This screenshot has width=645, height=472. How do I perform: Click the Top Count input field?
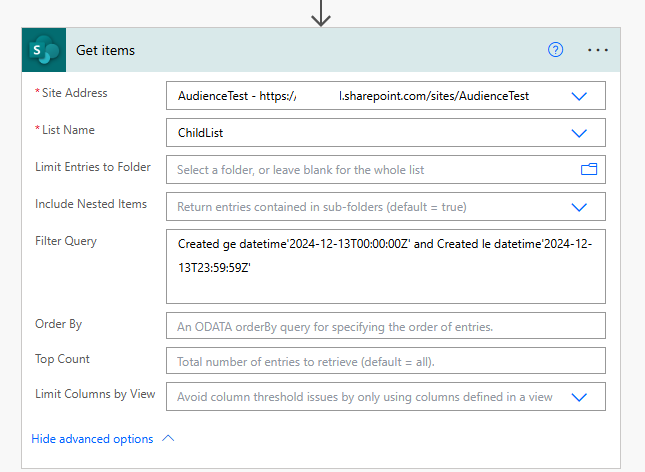point(385,361)
